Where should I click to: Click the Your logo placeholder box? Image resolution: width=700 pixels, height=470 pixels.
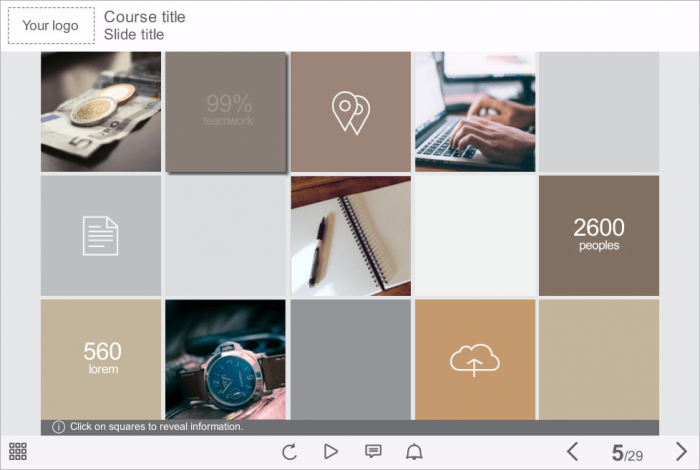pos(51,25)
